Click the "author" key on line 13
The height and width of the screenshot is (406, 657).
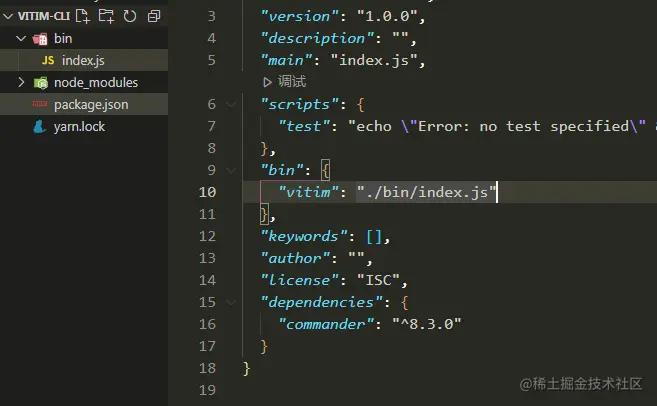pos(295,258)
